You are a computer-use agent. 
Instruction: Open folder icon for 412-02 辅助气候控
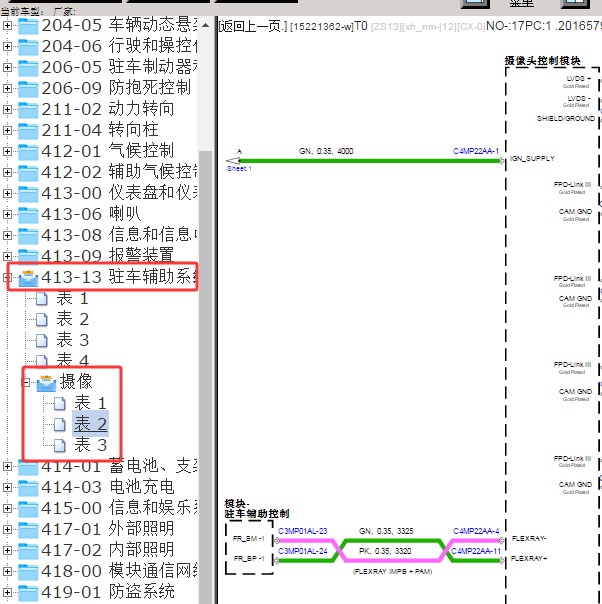click(x=28, y=173)
